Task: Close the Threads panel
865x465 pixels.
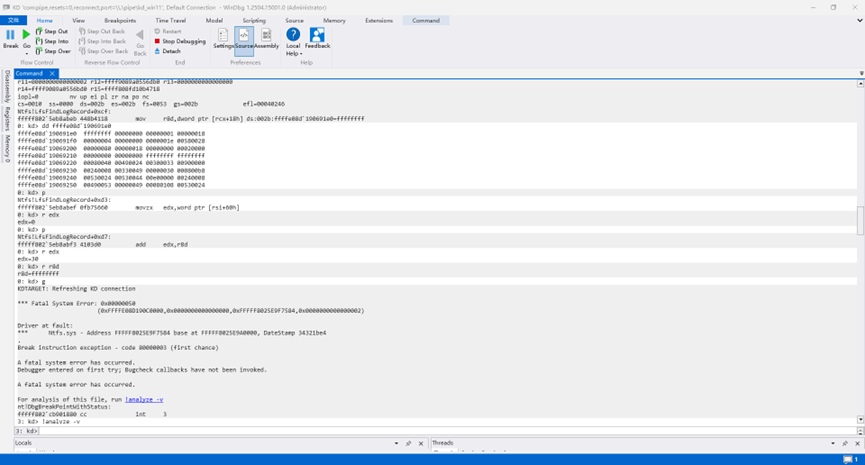Action: click(x=858, y=443)
